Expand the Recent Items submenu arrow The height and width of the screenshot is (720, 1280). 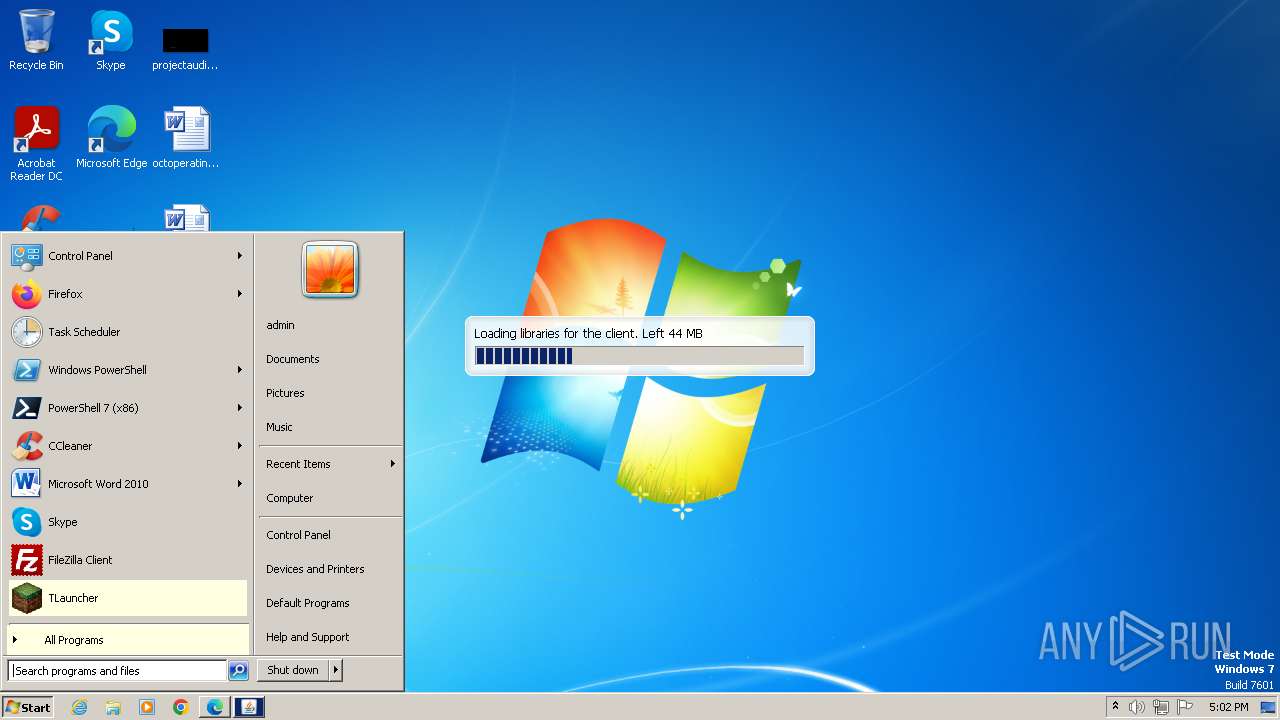pos(392,464)
